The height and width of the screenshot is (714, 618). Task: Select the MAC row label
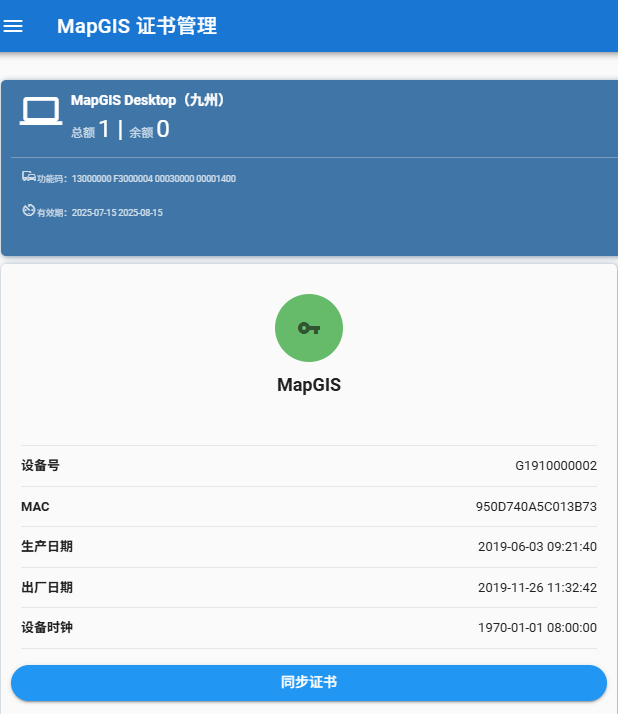[x=35, y=507]
